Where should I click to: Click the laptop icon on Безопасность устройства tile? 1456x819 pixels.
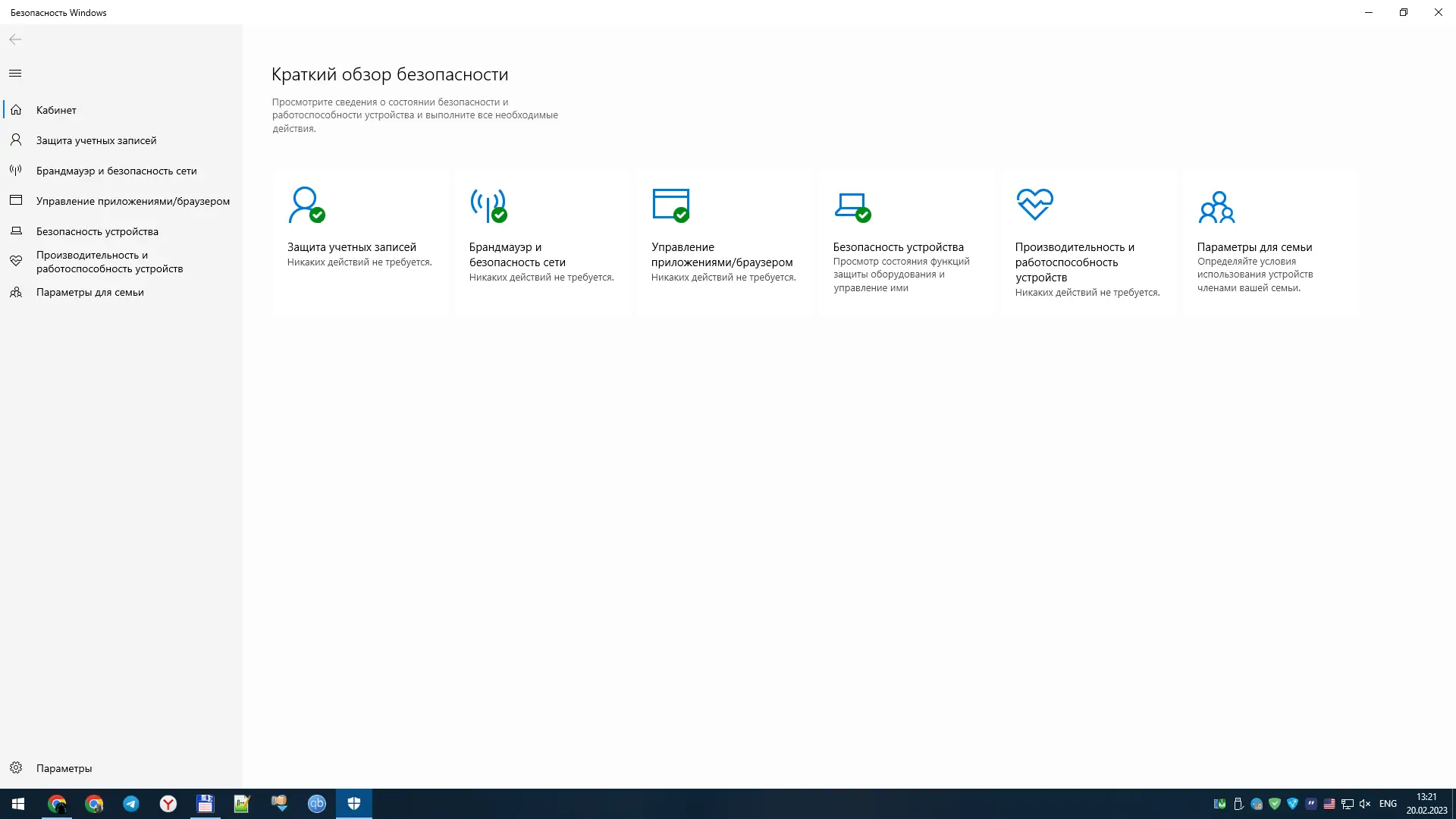click(x=852, y=205)
